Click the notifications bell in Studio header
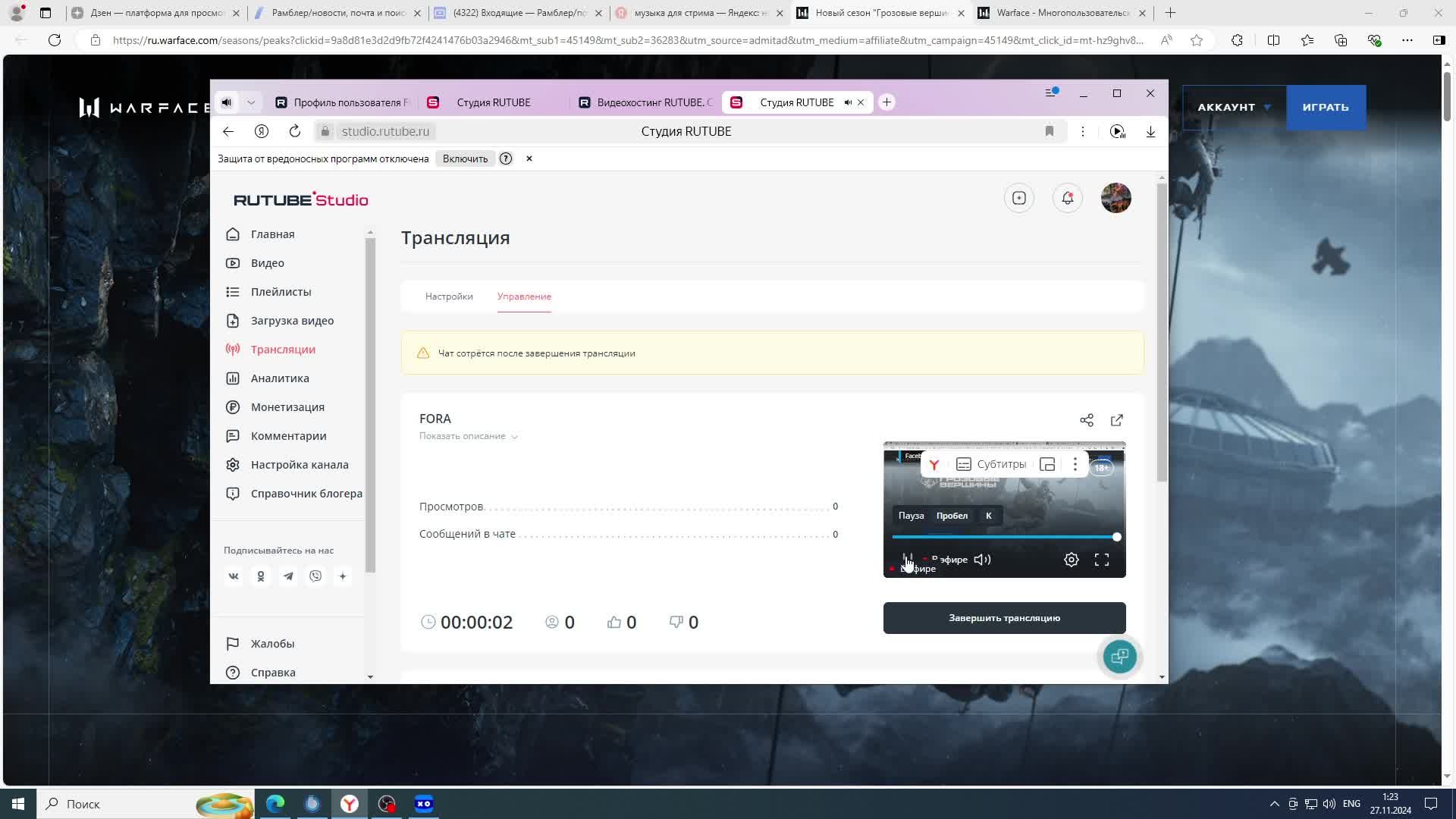Screen dimensions: 1456x819 tap(1067, 198)
